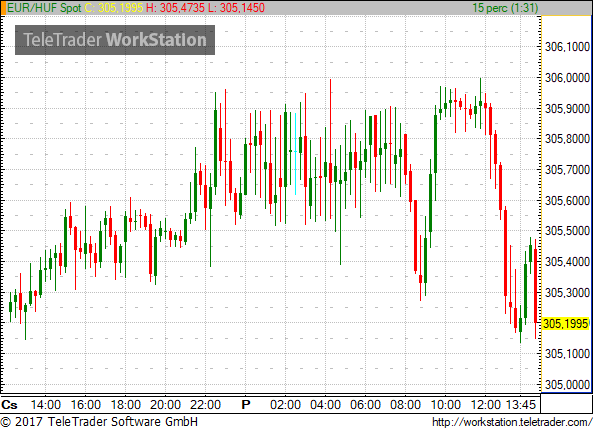
Task: Click the 305,0000 price axis label
Action: click(x=567, y=385)
